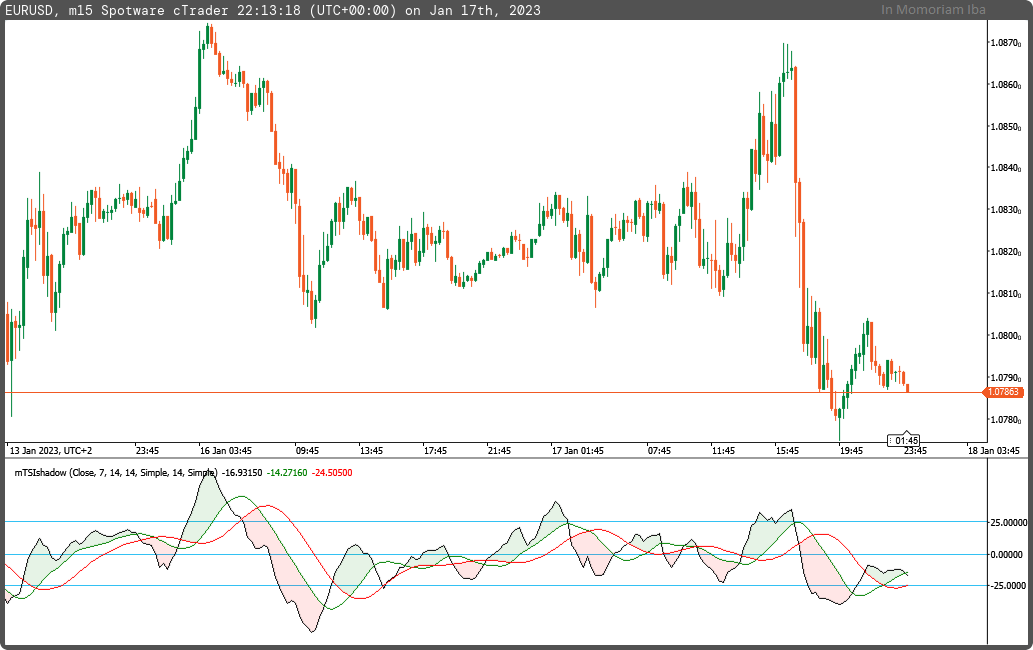Click the 13 Jan 2023, UTC+2 date label
This screenshot has height=650, width=1033.
pyautogui.click(x=51, y=451)
